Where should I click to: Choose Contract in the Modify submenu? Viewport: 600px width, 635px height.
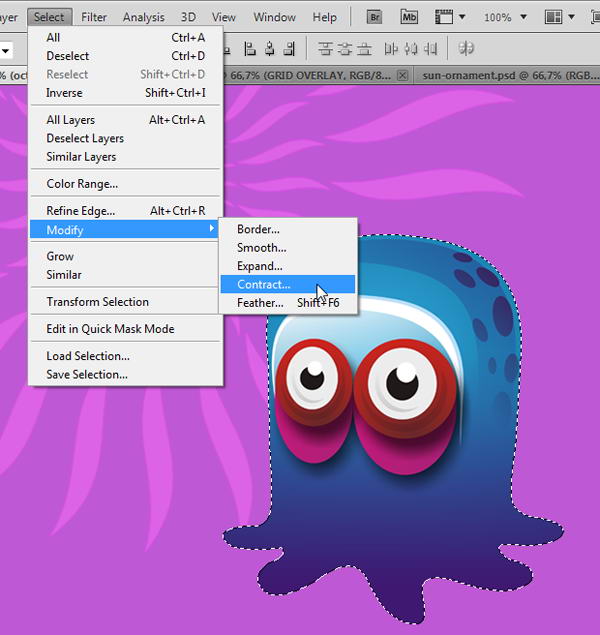(x=288, y=284)
